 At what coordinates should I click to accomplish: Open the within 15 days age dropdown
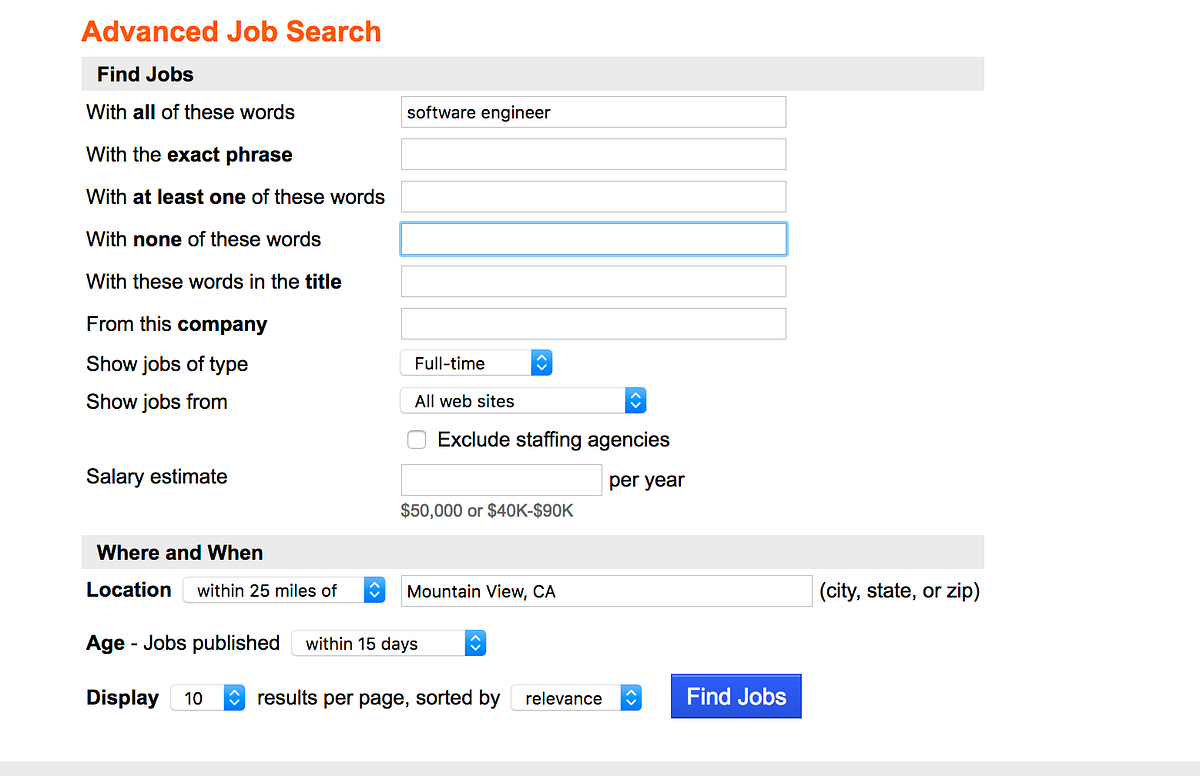(x=388, y=644)
